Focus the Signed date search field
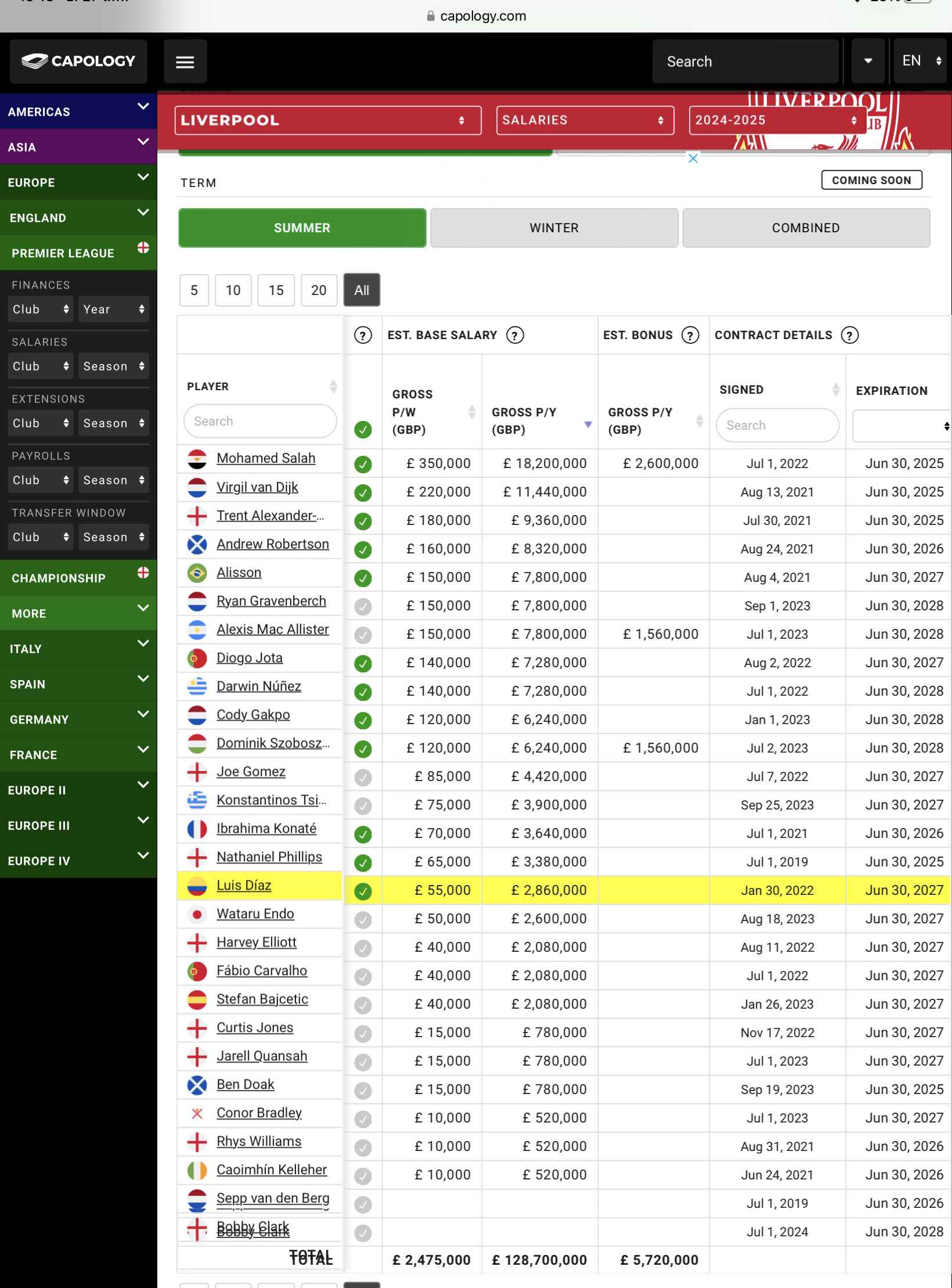This screenshot has width=952, height=1288. (777, 425)
